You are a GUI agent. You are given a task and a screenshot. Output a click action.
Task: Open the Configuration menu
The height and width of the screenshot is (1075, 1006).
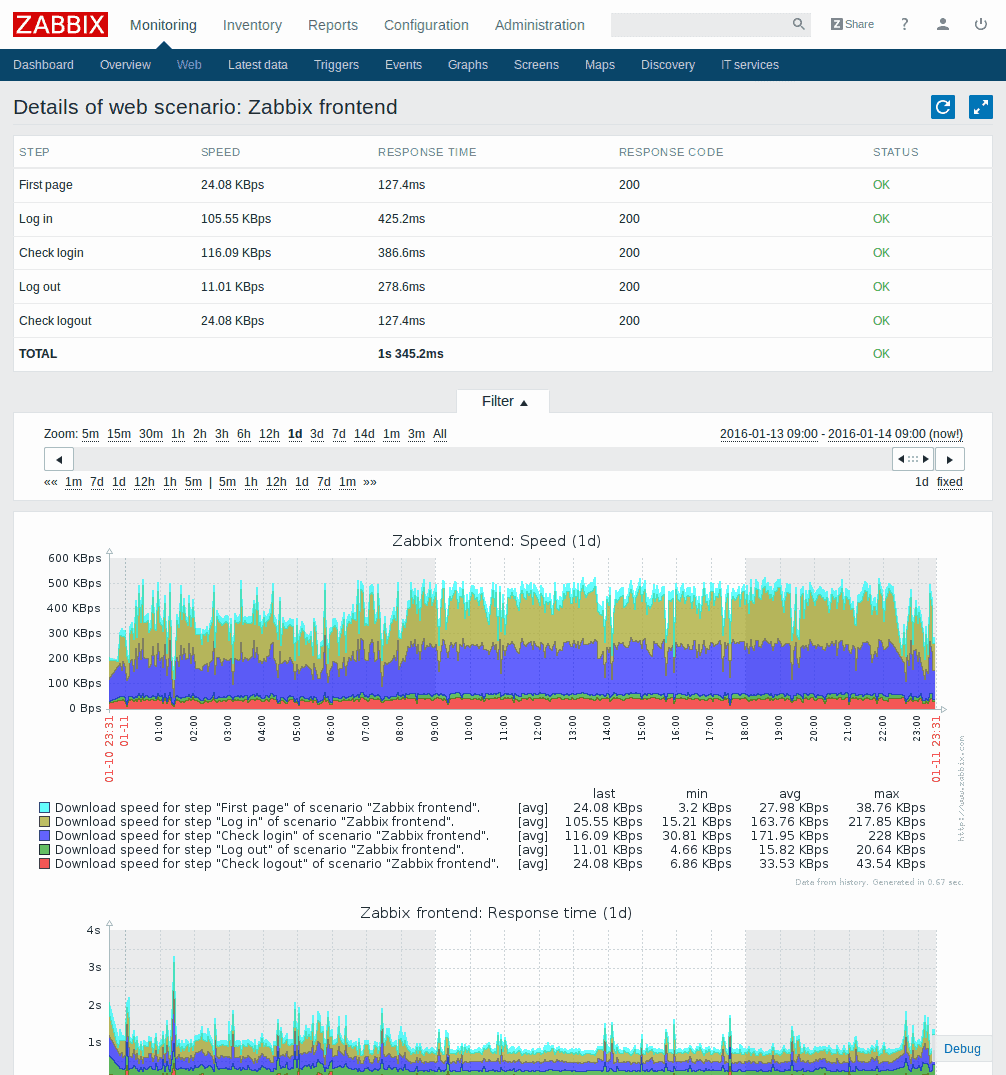pos(426,25)
